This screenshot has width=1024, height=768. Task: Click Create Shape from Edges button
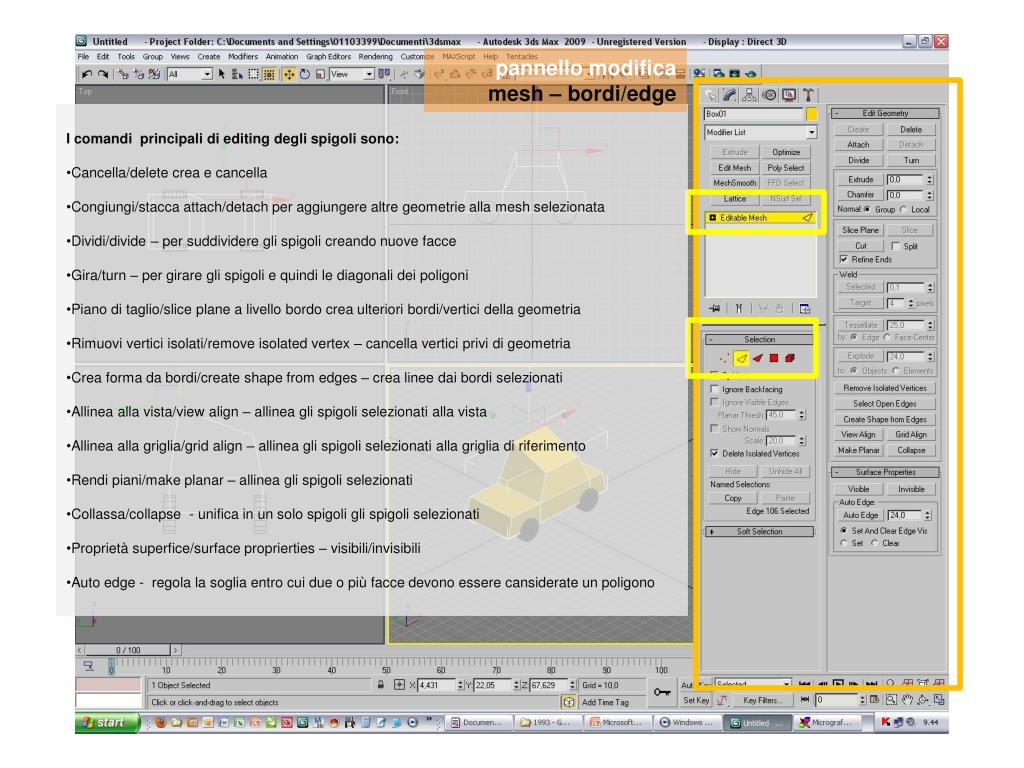885,419
